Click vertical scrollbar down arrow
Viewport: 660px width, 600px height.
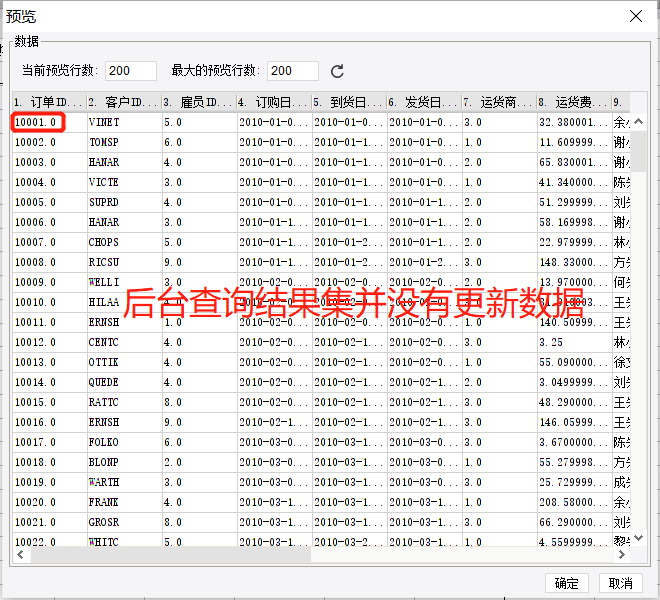639,538
